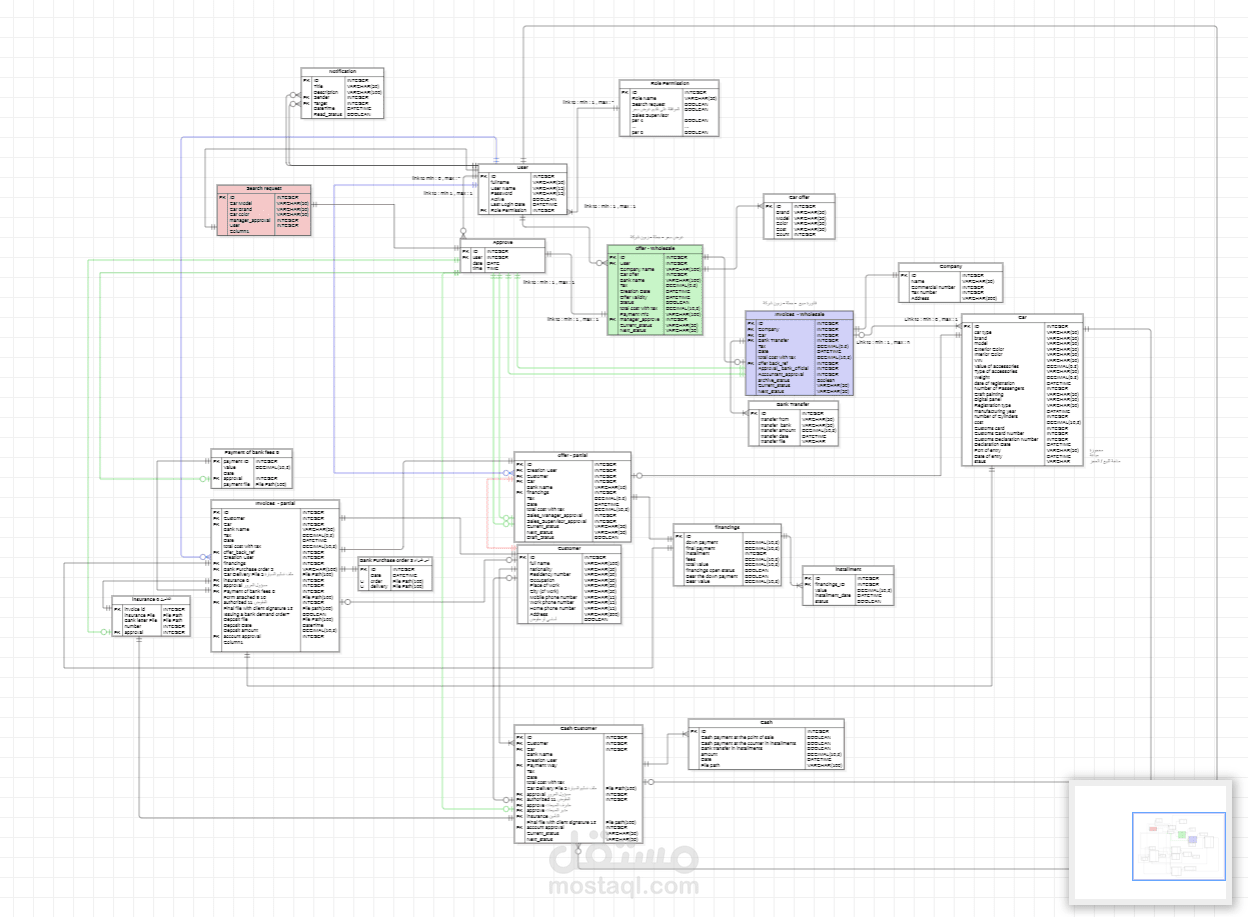1248x917 pixels.
Task: Click Deposit amount row in invoices - partial
Action: 275,631
